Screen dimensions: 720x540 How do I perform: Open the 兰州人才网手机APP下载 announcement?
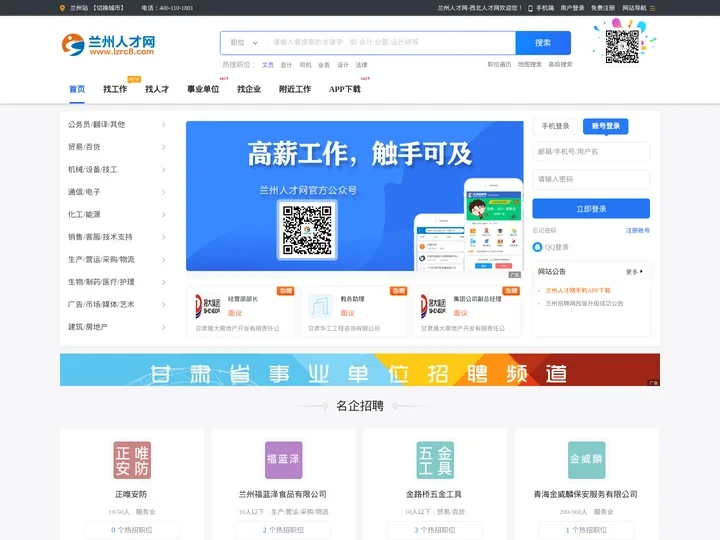click(x=578, y=291)
